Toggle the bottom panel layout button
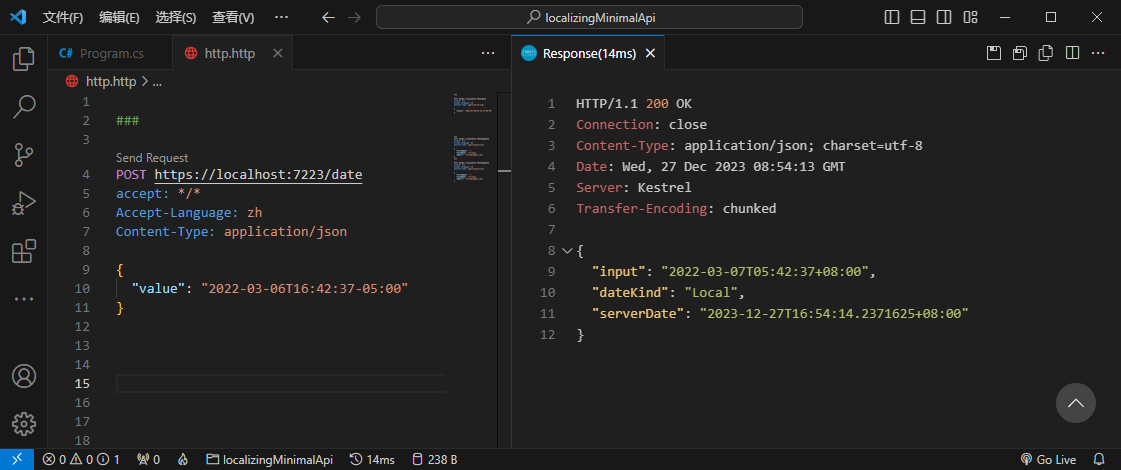Image resolution: width=1121 pixels, height=470 pixels. pos(918,17)
